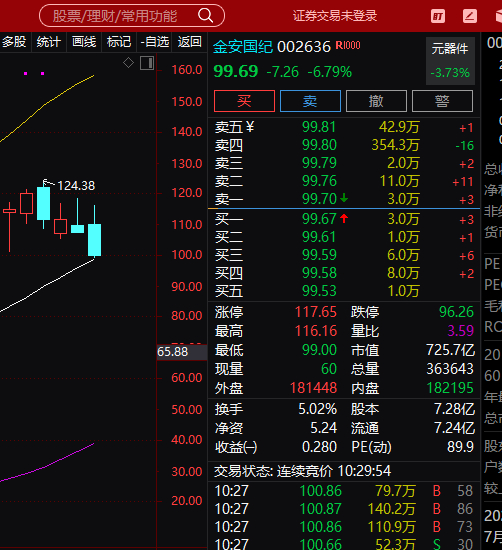Click the last cyan candlestick on chart
Image resolution: width=502 pixels, height=550 pixels.
tap(94, 240)
